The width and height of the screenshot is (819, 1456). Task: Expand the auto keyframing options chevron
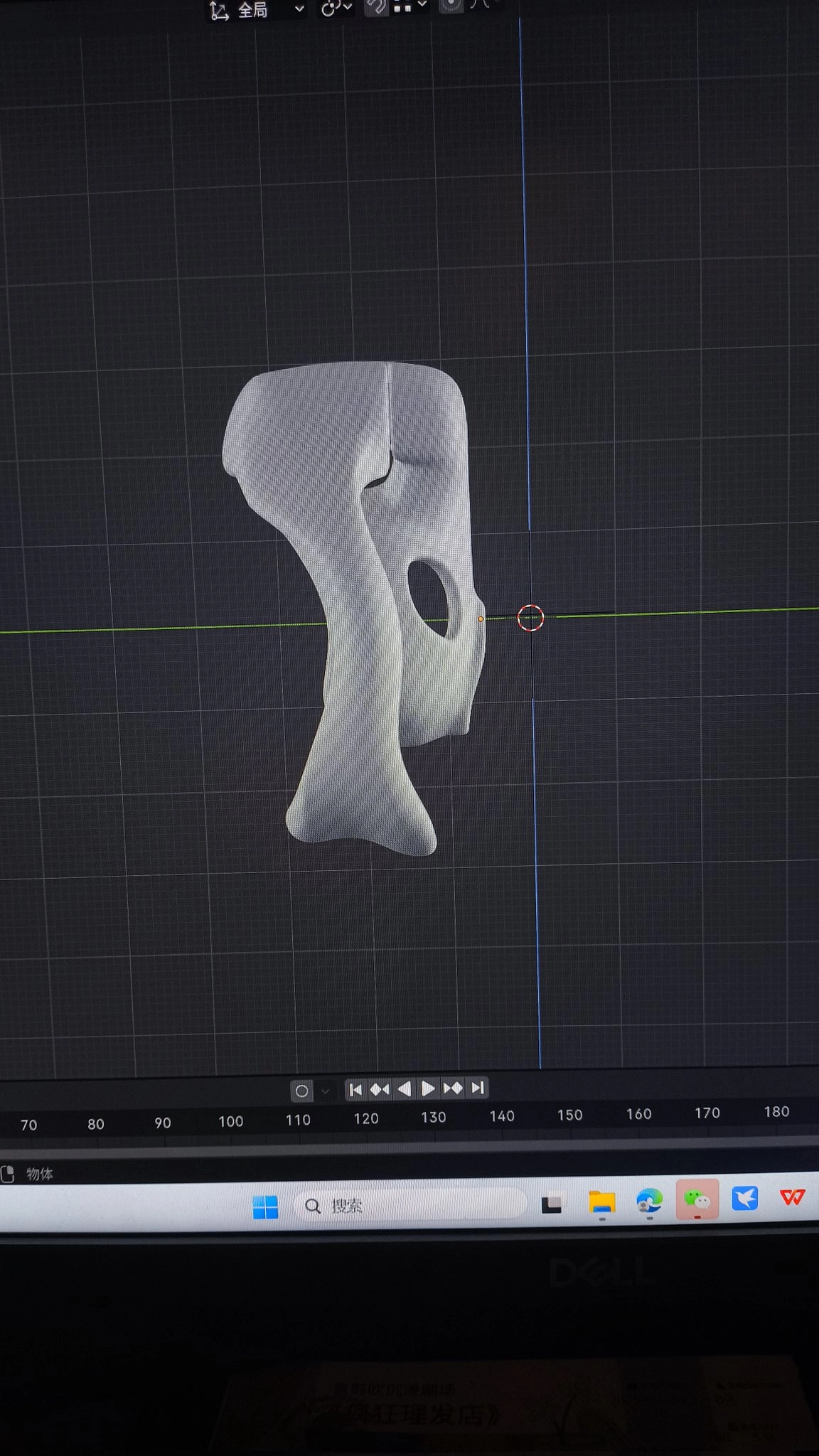click(325, 1091)
